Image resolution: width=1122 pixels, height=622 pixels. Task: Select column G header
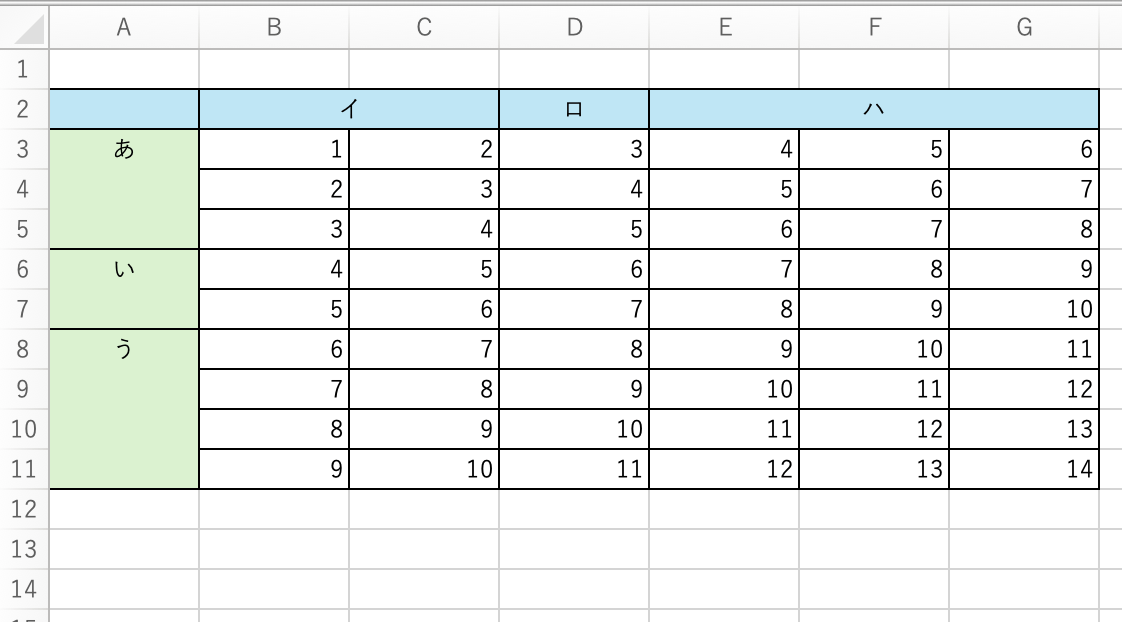click(1024, 28)
